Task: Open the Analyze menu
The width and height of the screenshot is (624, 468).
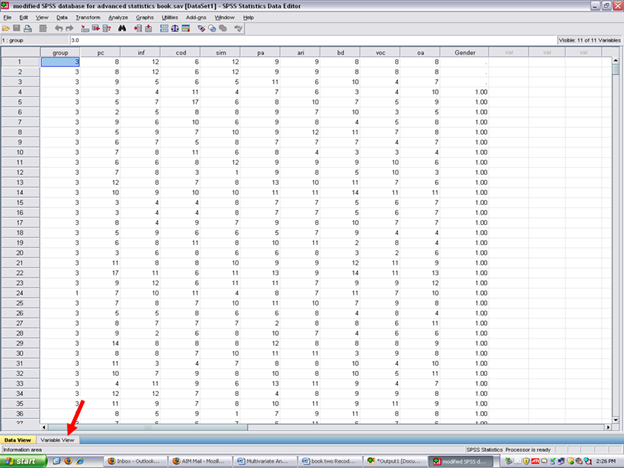Action: (x=117, y=17)
